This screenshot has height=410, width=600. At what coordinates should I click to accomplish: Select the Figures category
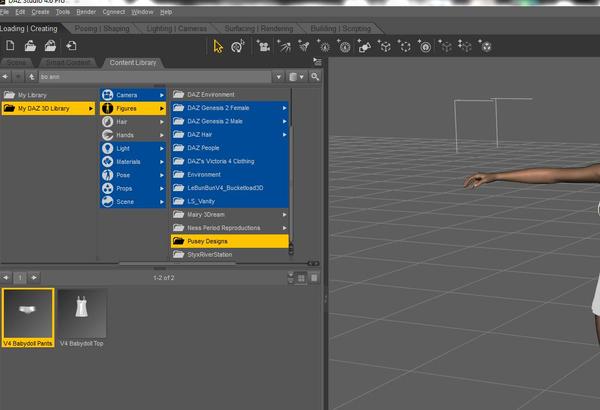tap(133, 108)
